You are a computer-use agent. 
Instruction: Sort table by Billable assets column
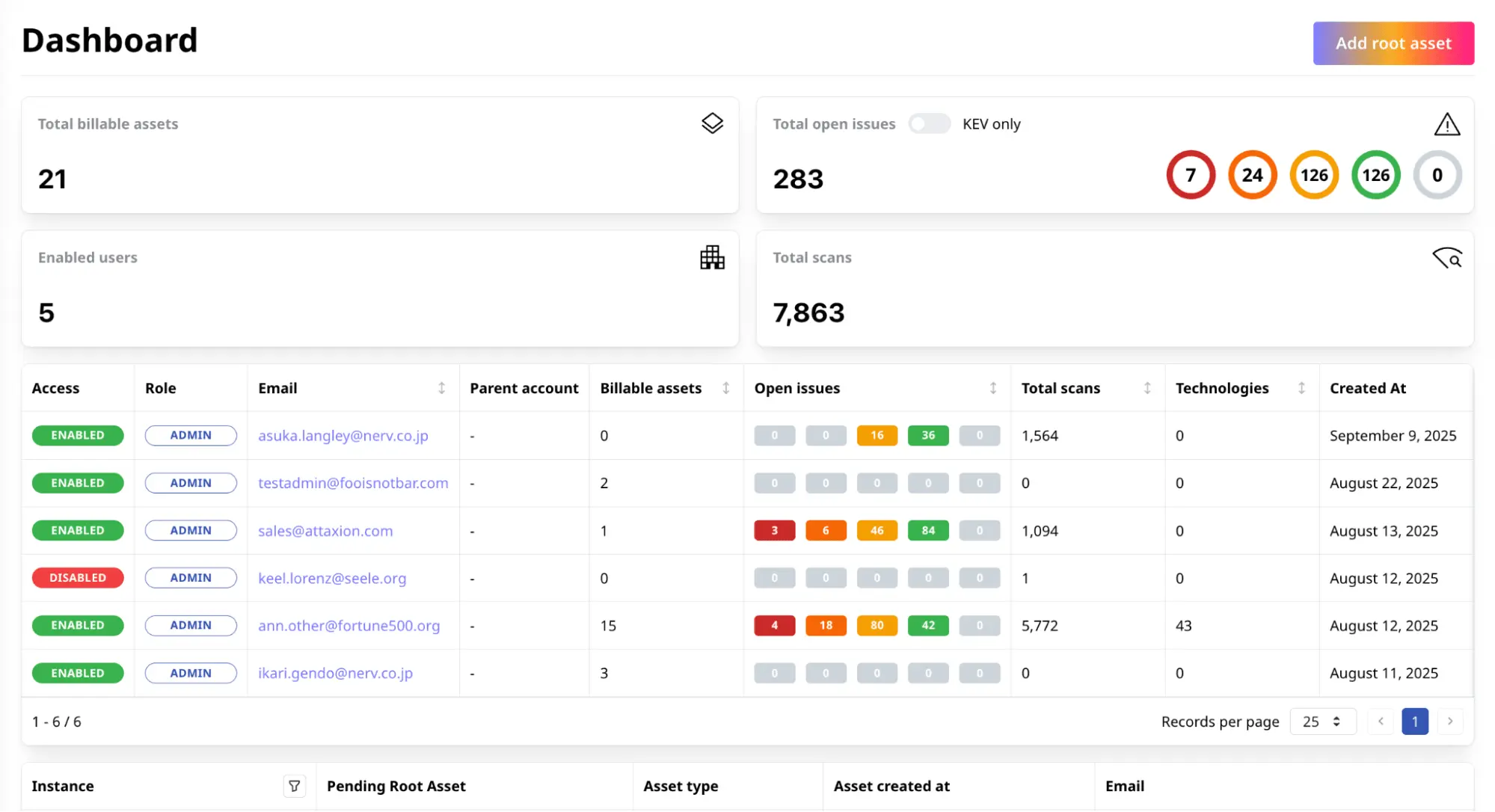725,388
